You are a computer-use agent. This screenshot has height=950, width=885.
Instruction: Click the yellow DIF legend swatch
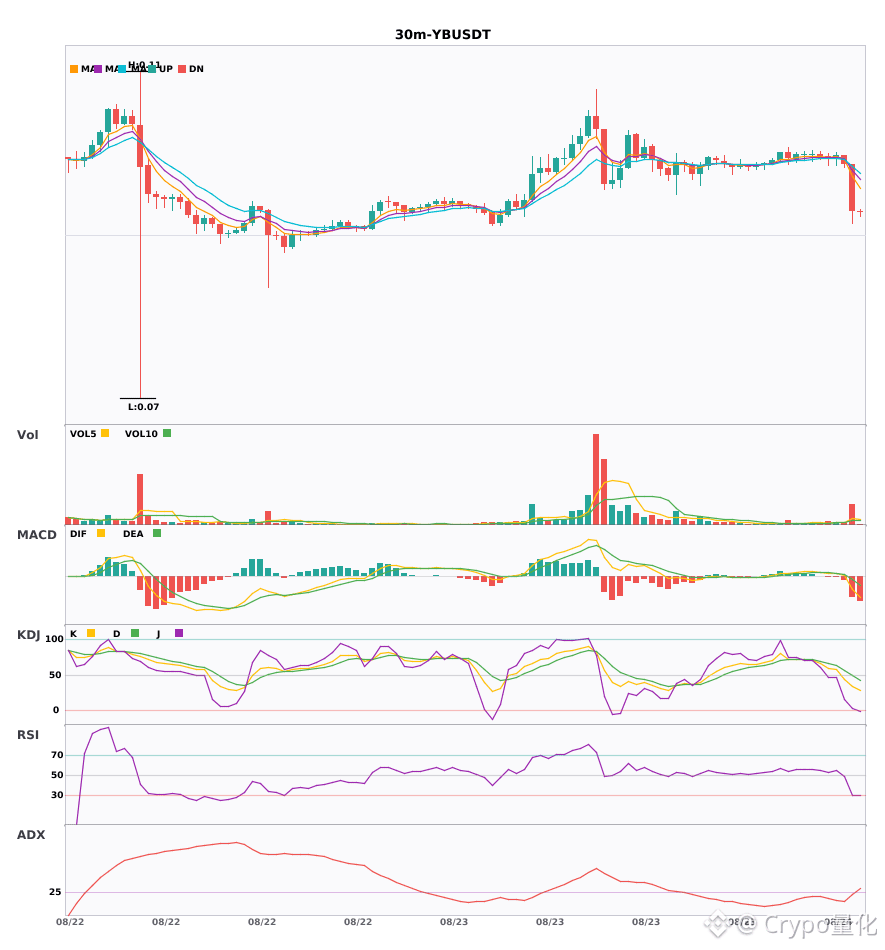pos(101,533)
